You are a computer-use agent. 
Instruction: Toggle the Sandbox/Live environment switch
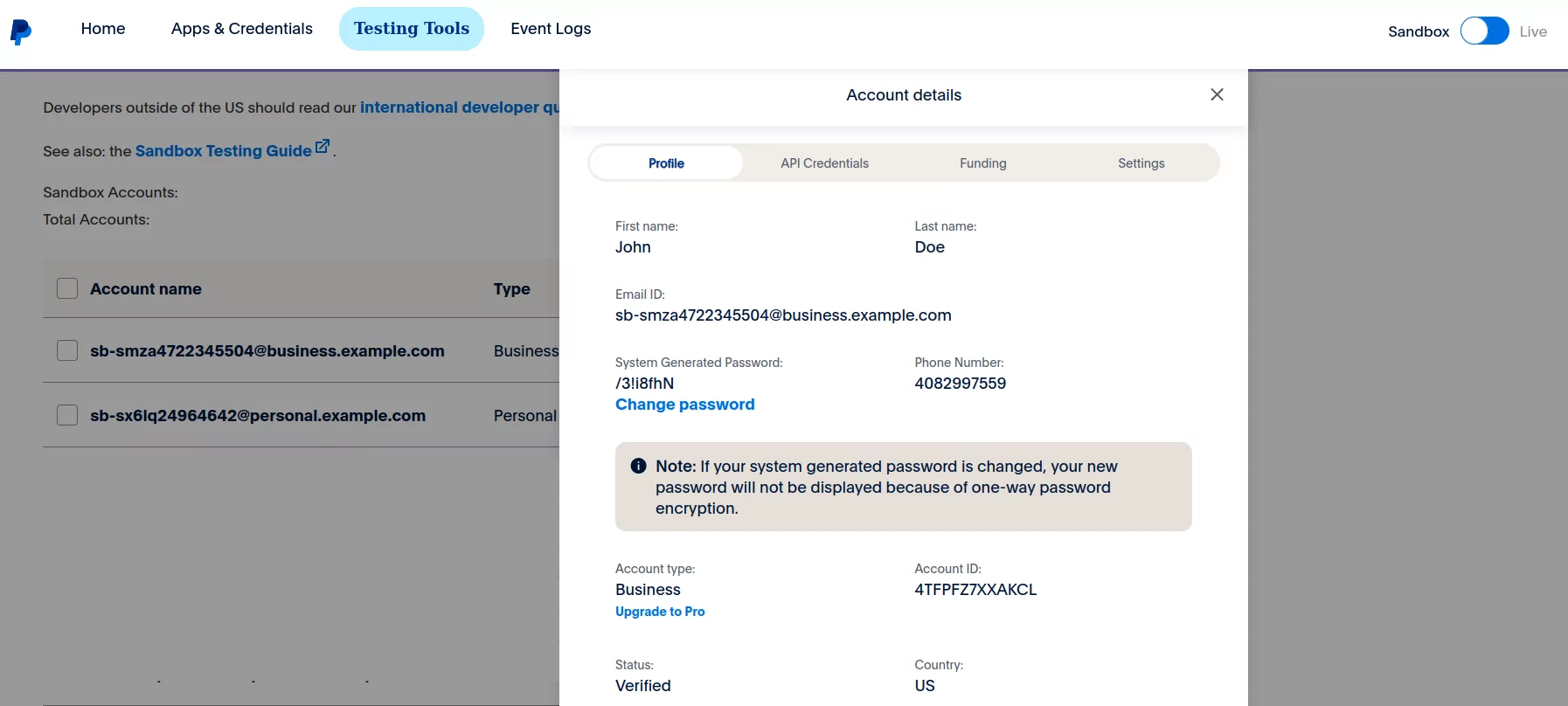1484,31
